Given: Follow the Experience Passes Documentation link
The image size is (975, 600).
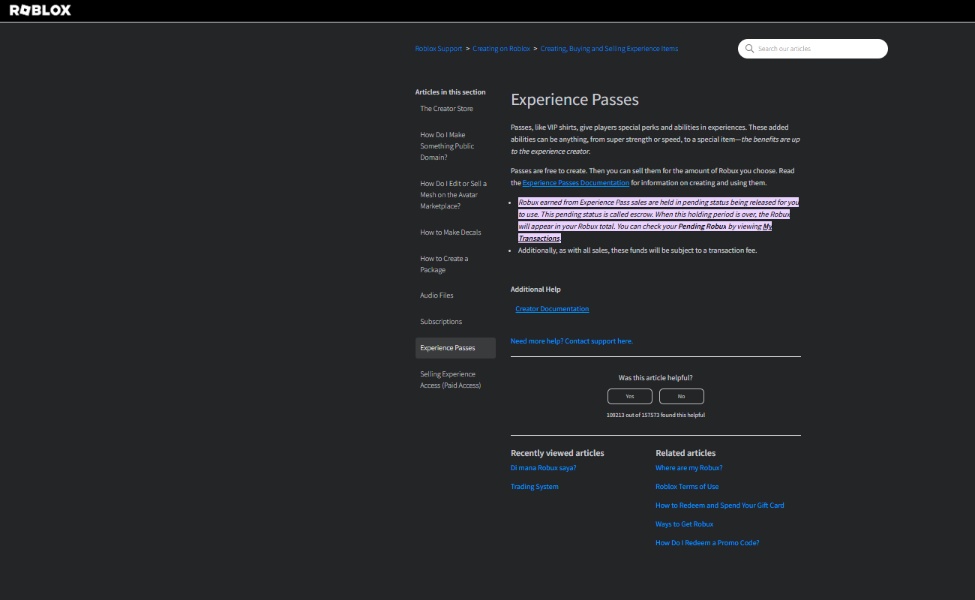Looking at the screenshot, I should pos(576,183).
